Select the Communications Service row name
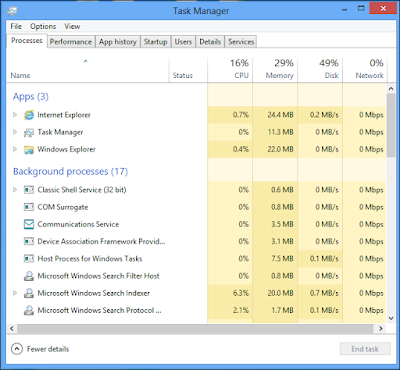 [x=78, y=224]
